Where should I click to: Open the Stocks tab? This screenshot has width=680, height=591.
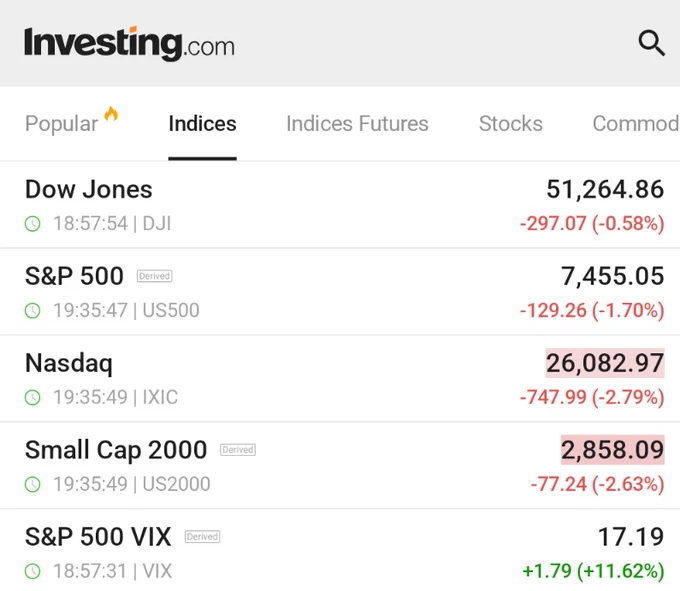(510, 124)
